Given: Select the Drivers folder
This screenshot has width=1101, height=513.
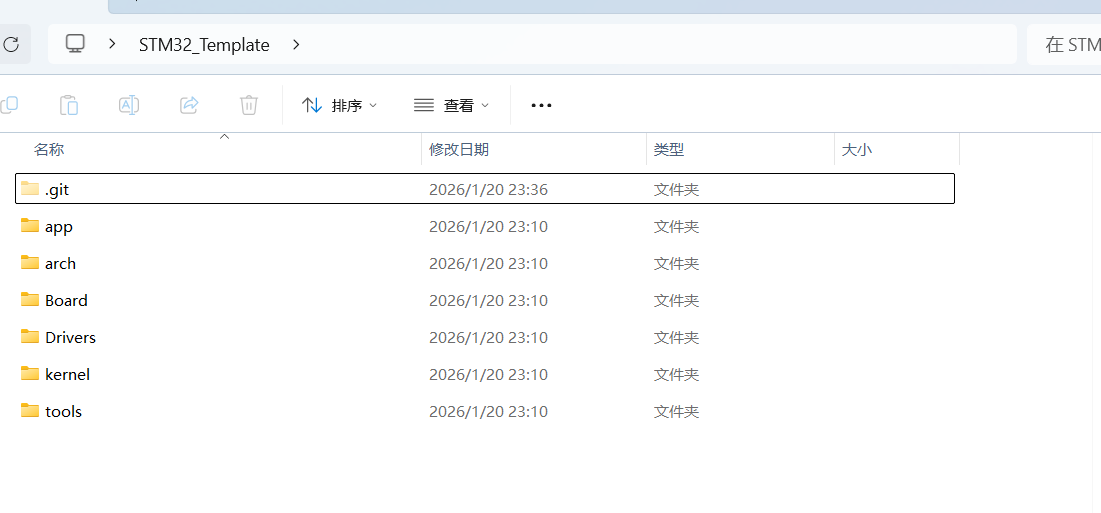Looking at the screenshot, I should point(70,337).
